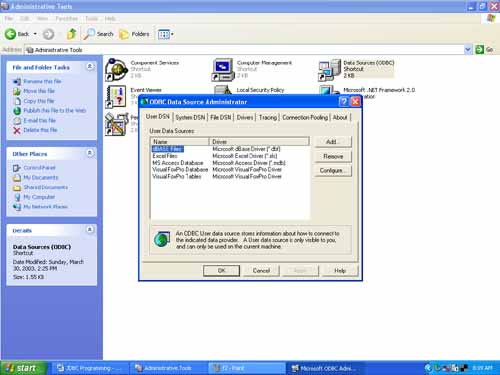Open Shared Documents from Other Places
The height and width of the screenshot is (375, 500).
coord(46,187)
